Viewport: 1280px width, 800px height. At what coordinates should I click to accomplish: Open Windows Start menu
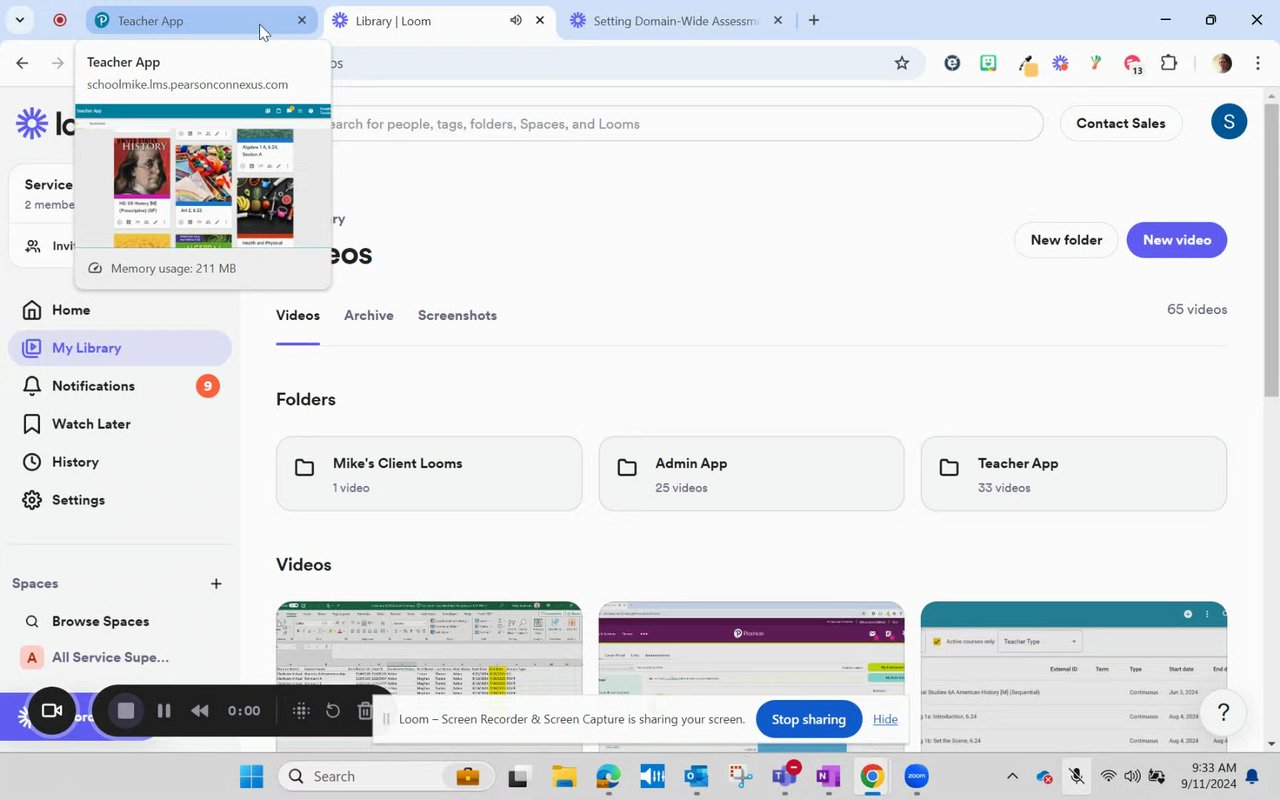(251, 776)
